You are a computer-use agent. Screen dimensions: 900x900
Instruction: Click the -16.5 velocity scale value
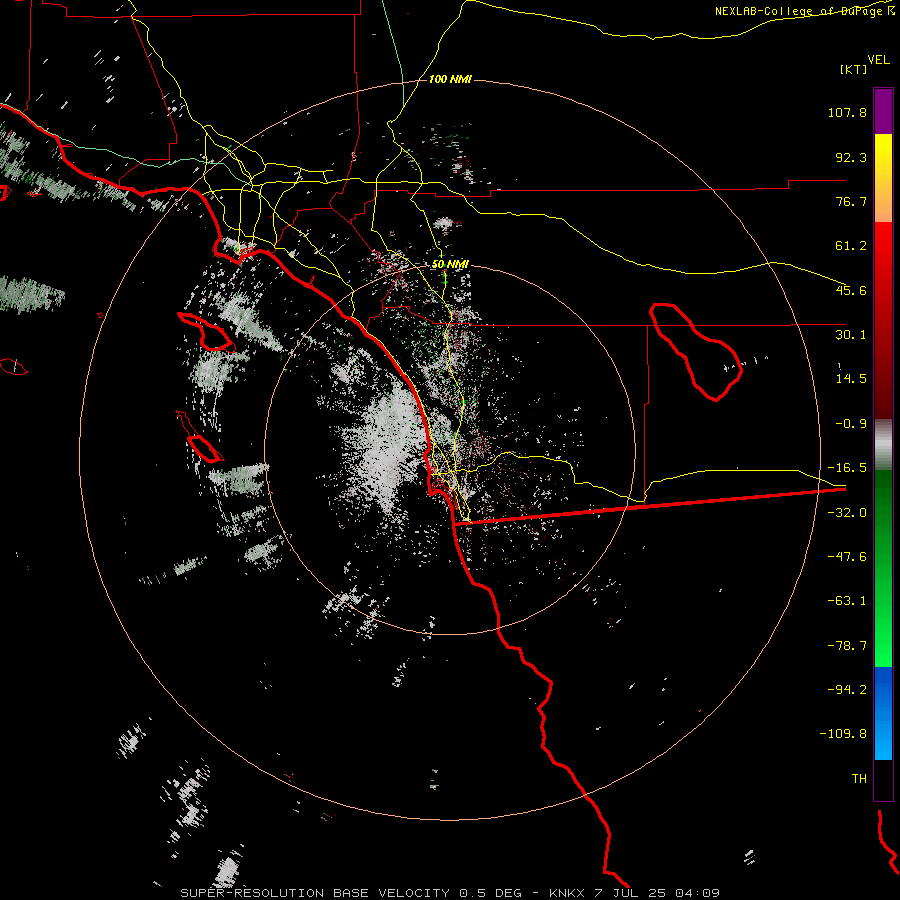click(847, 468)
